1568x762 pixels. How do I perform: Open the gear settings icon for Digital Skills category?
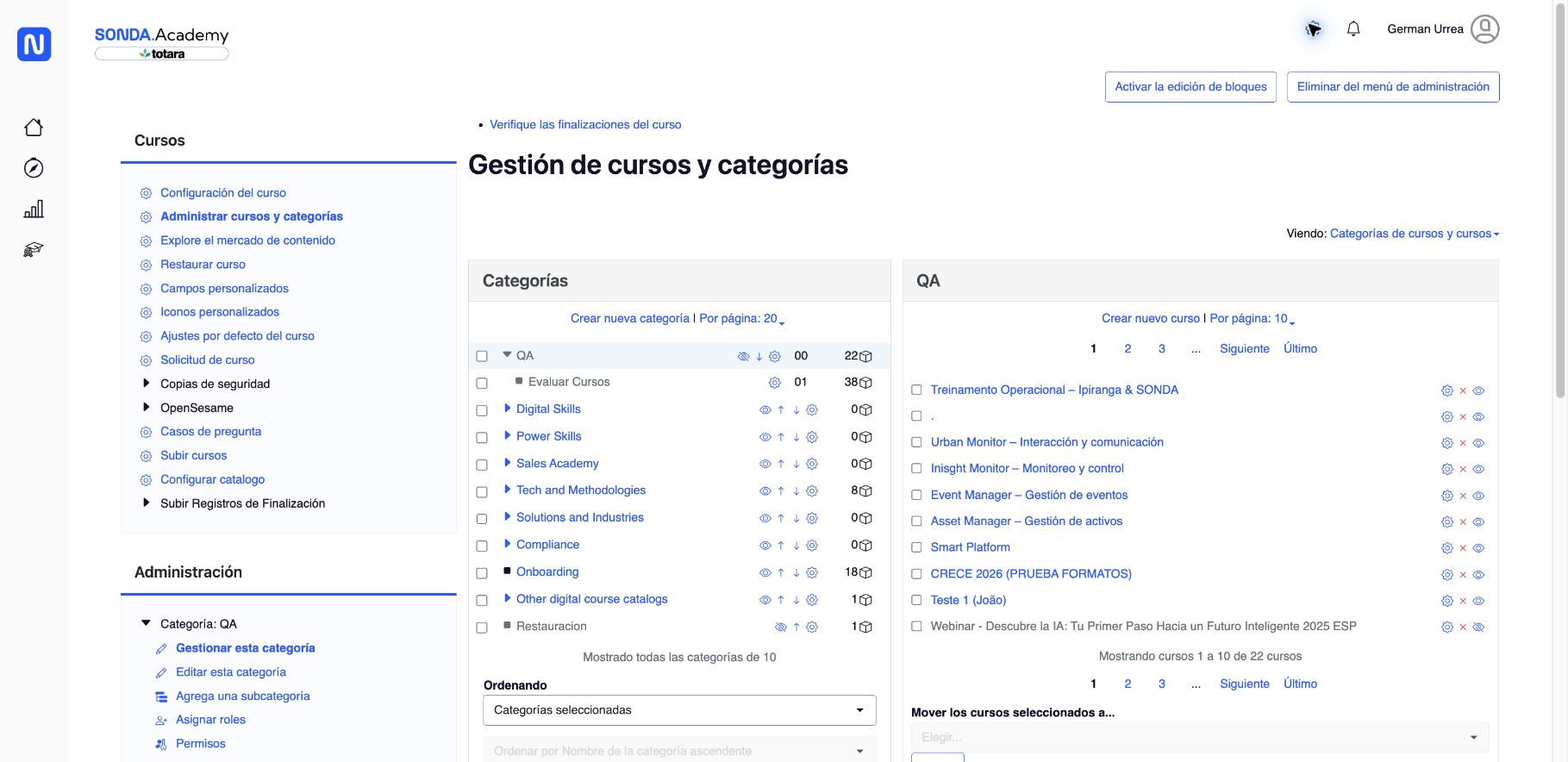tap(812, 410)
